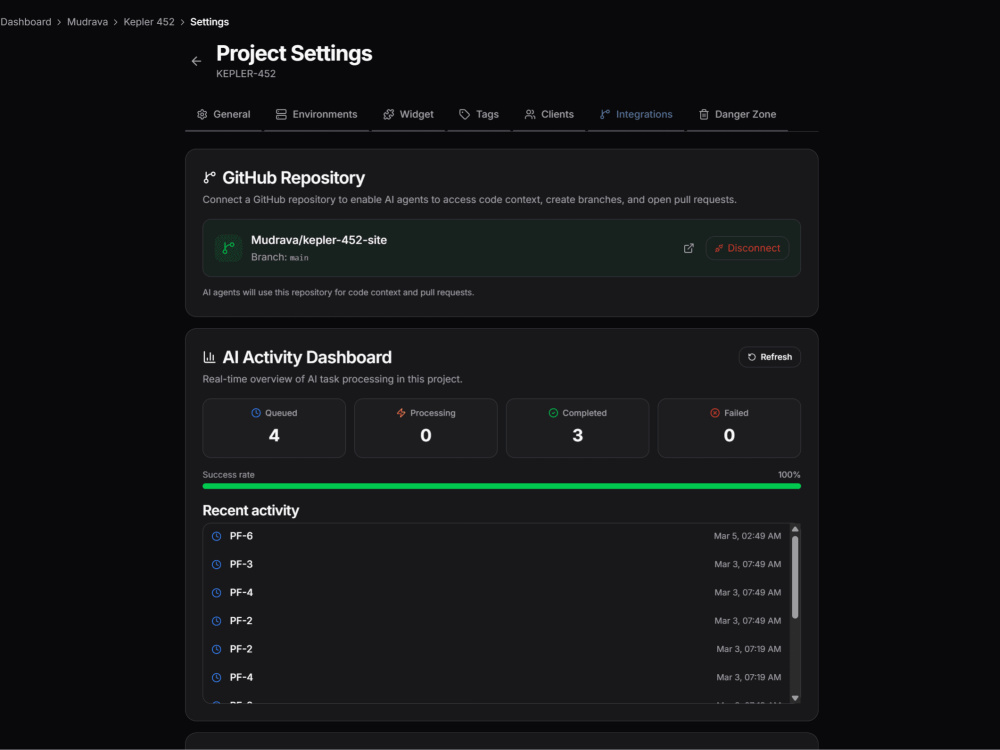Click the clock icon beside PF-3
Viewport: 1000px width, 750px height.
point(216,564)
